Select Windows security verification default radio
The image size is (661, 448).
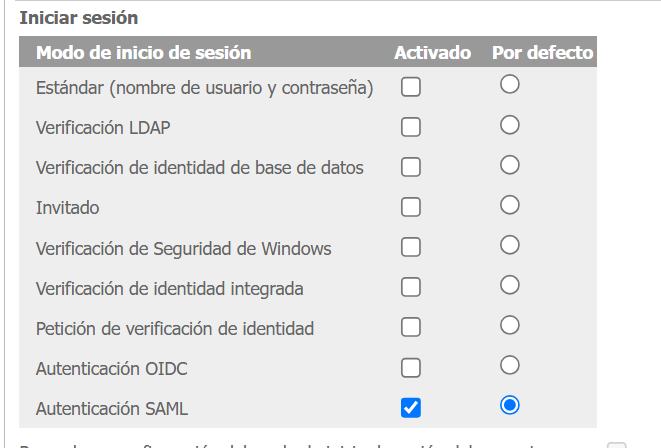click(510, 245)
